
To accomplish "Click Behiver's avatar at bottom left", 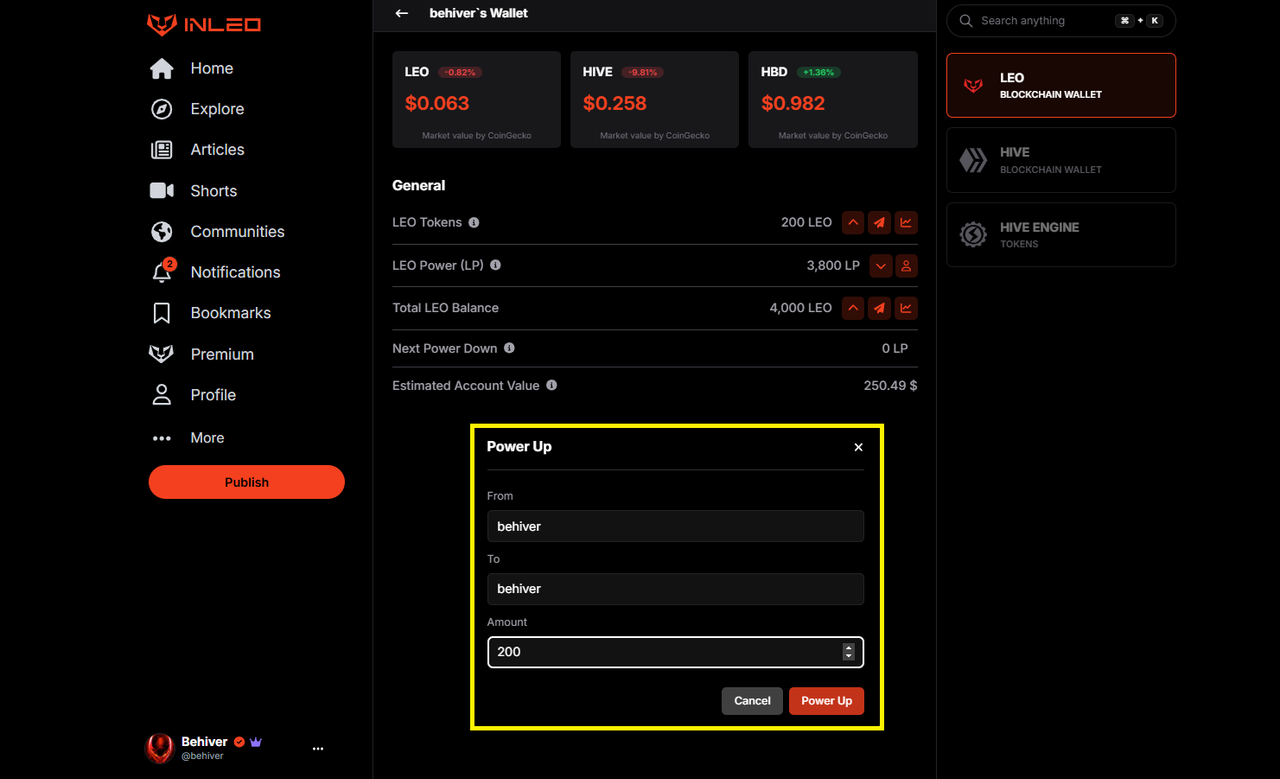I will tap(160, 748).
